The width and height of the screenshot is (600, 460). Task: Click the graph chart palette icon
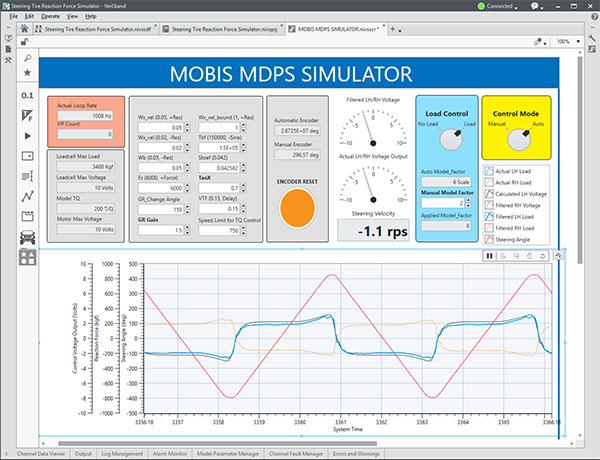point(27,196)
